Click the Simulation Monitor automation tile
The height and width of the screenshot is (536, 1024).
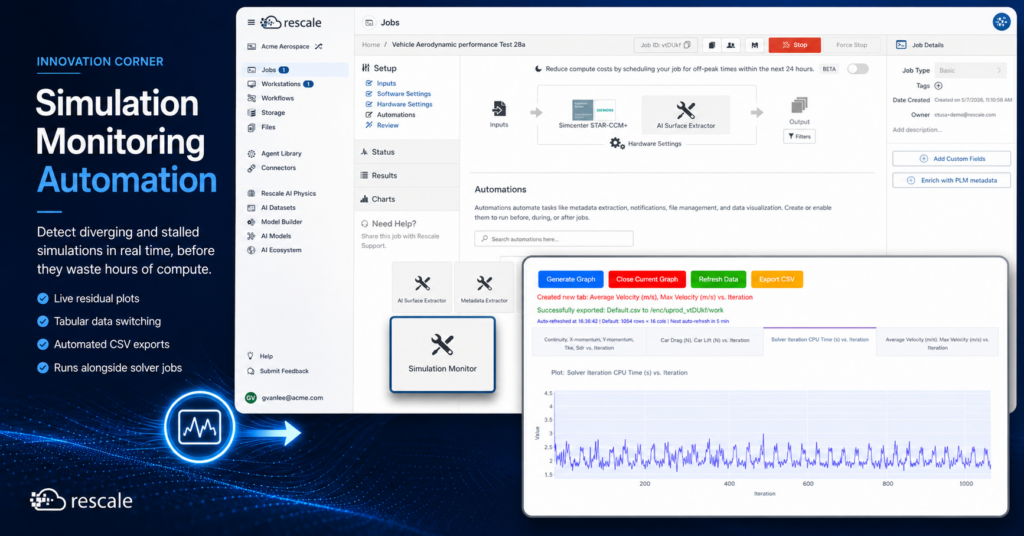(442, 355)
